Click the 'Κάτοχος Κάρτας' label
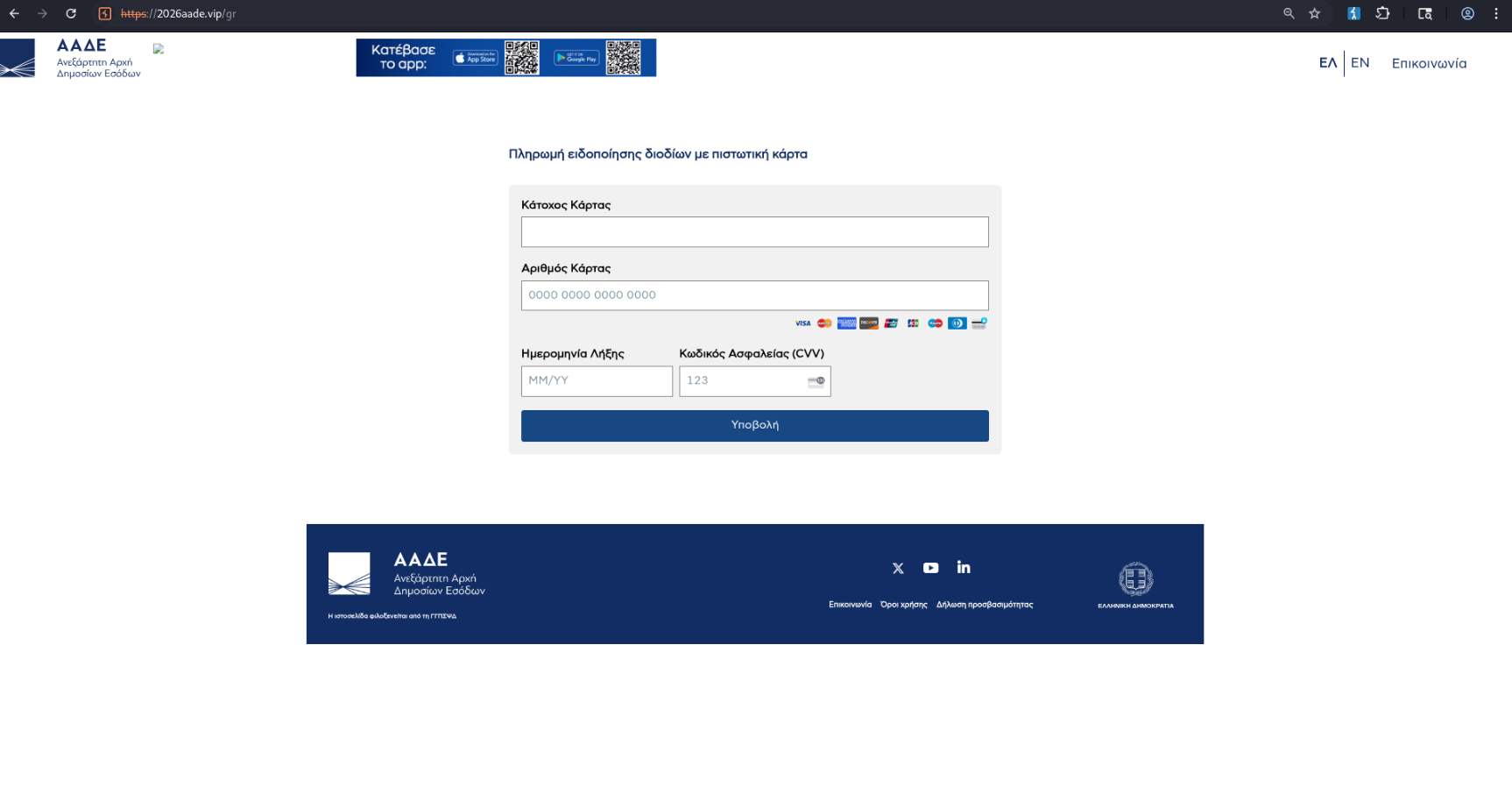The width and height of the screenshot is (1512, 787). click(566, 205)
